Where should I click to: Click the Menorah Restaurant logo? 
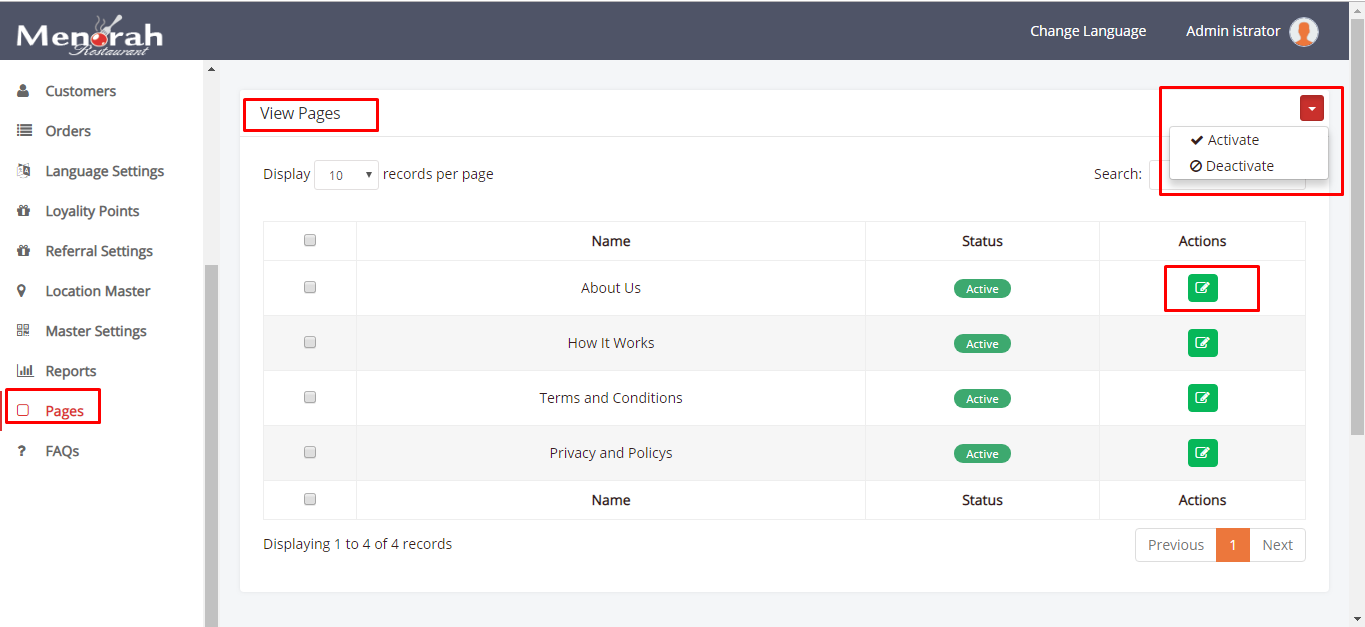pyautogui.click(x=89, y=36)
